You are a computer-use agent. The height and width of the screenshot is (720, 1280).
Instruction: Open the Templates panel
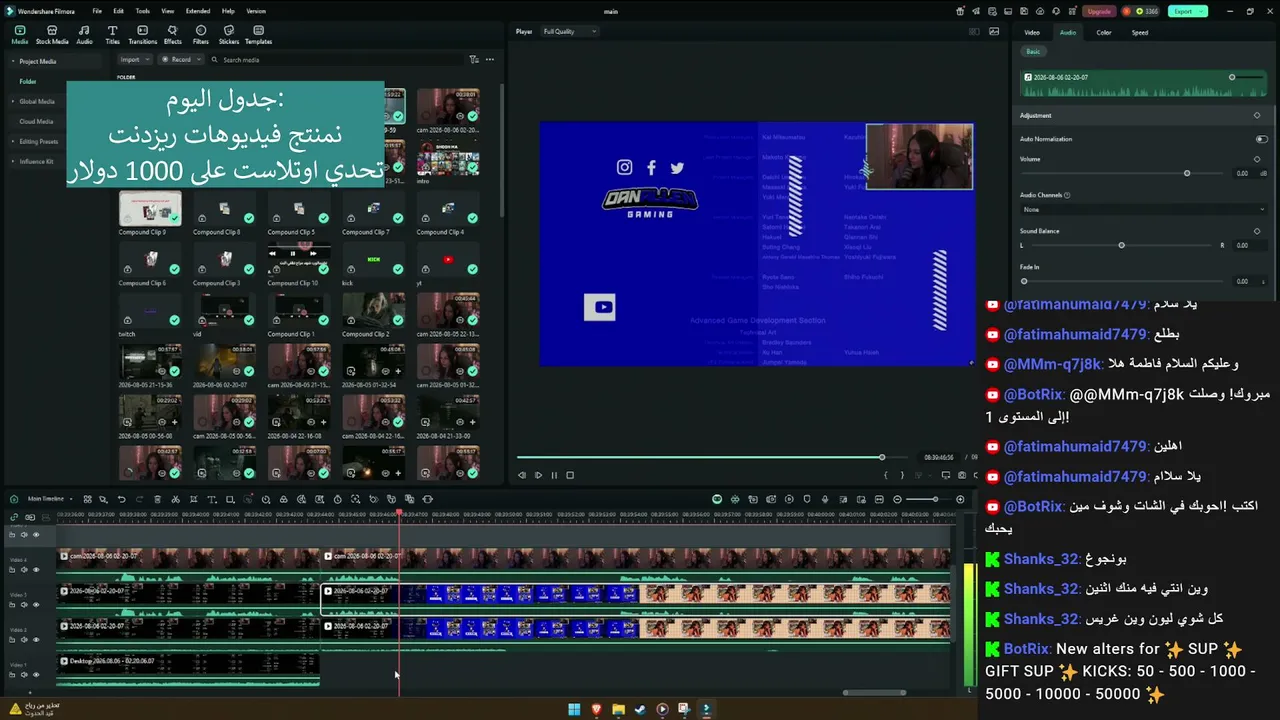[x=258, y=35]
